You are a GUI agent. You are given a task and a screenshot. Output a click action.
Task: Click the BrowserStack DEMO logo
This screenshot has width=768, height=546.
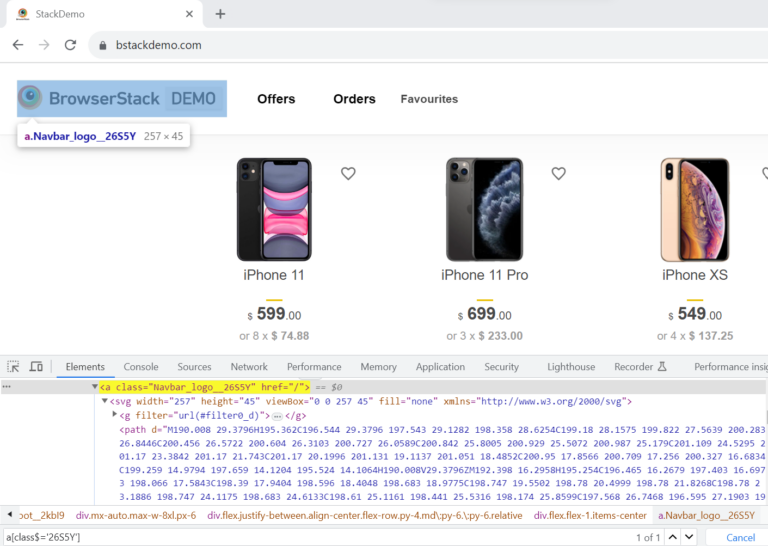coord(121,98)
